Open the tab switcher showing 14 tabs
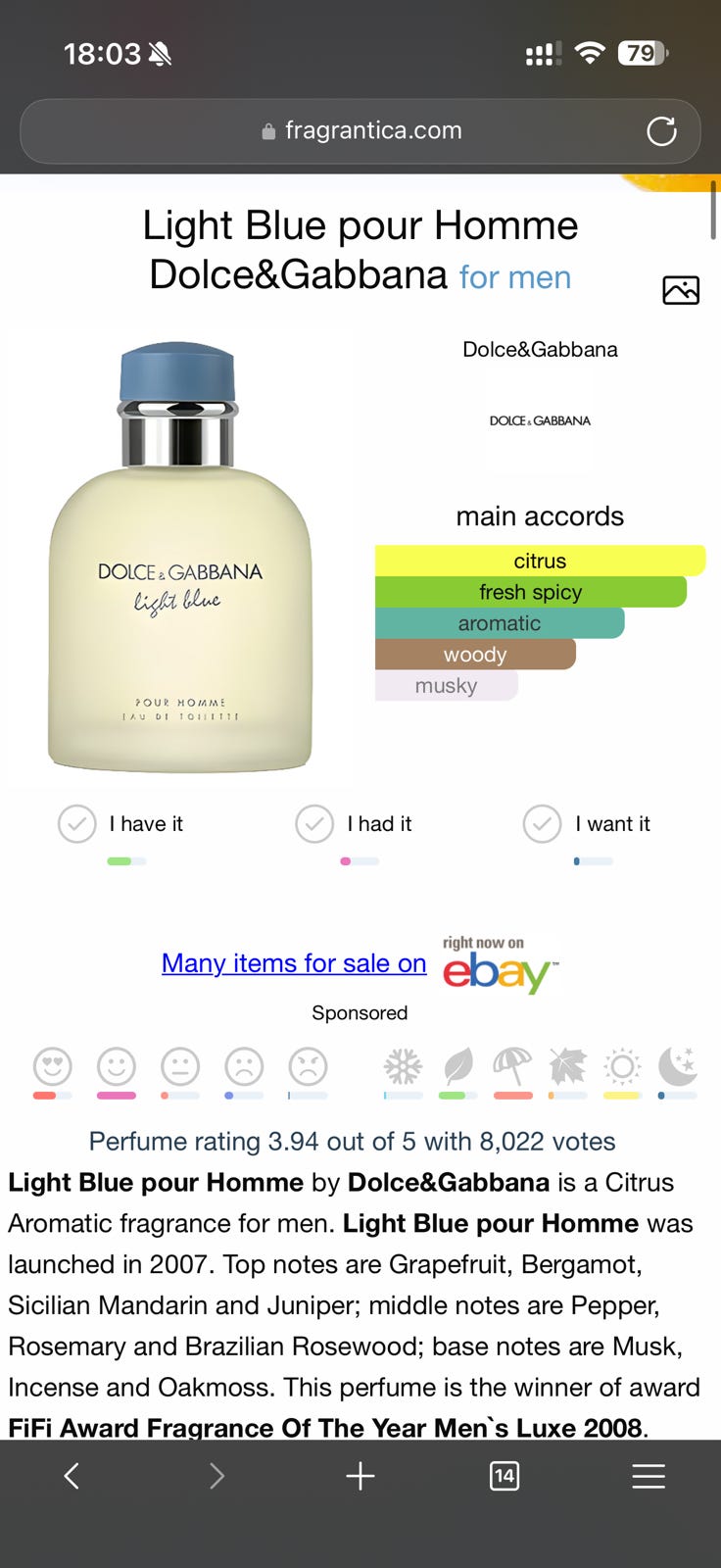Viewport: 721px width, 1568px height. coord(505,1476)
